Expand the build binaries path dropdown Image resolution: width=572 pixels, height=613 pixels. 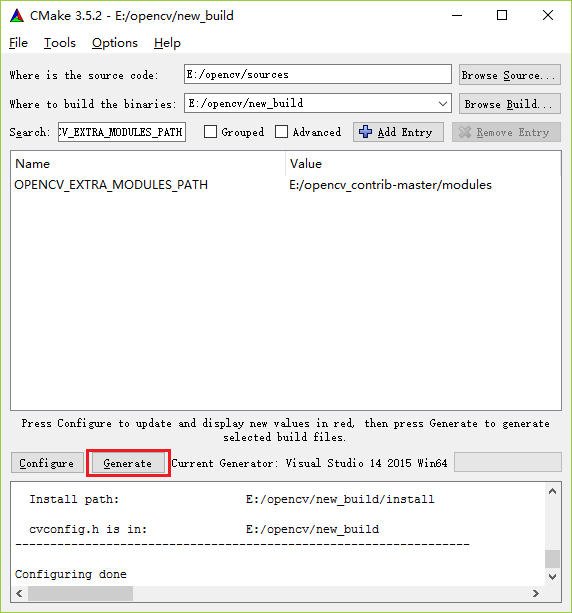pos(443,104)
